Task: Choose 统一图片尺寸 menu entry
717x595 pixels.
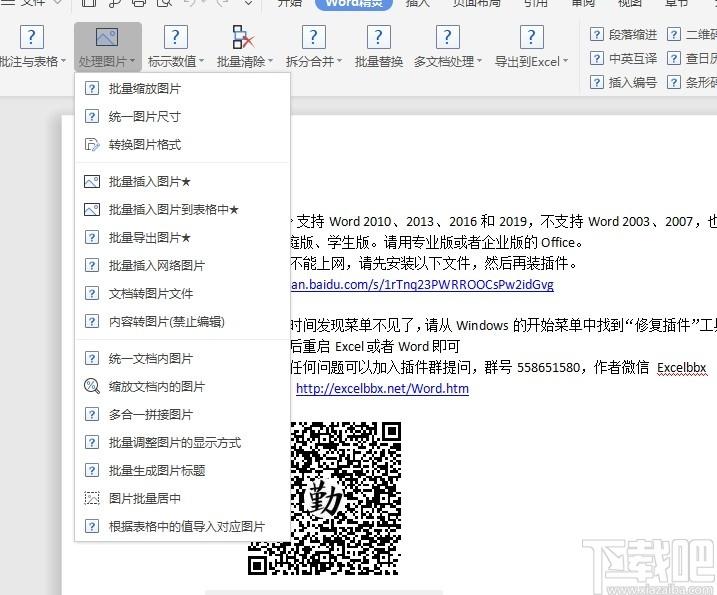Action: (182, 116)
